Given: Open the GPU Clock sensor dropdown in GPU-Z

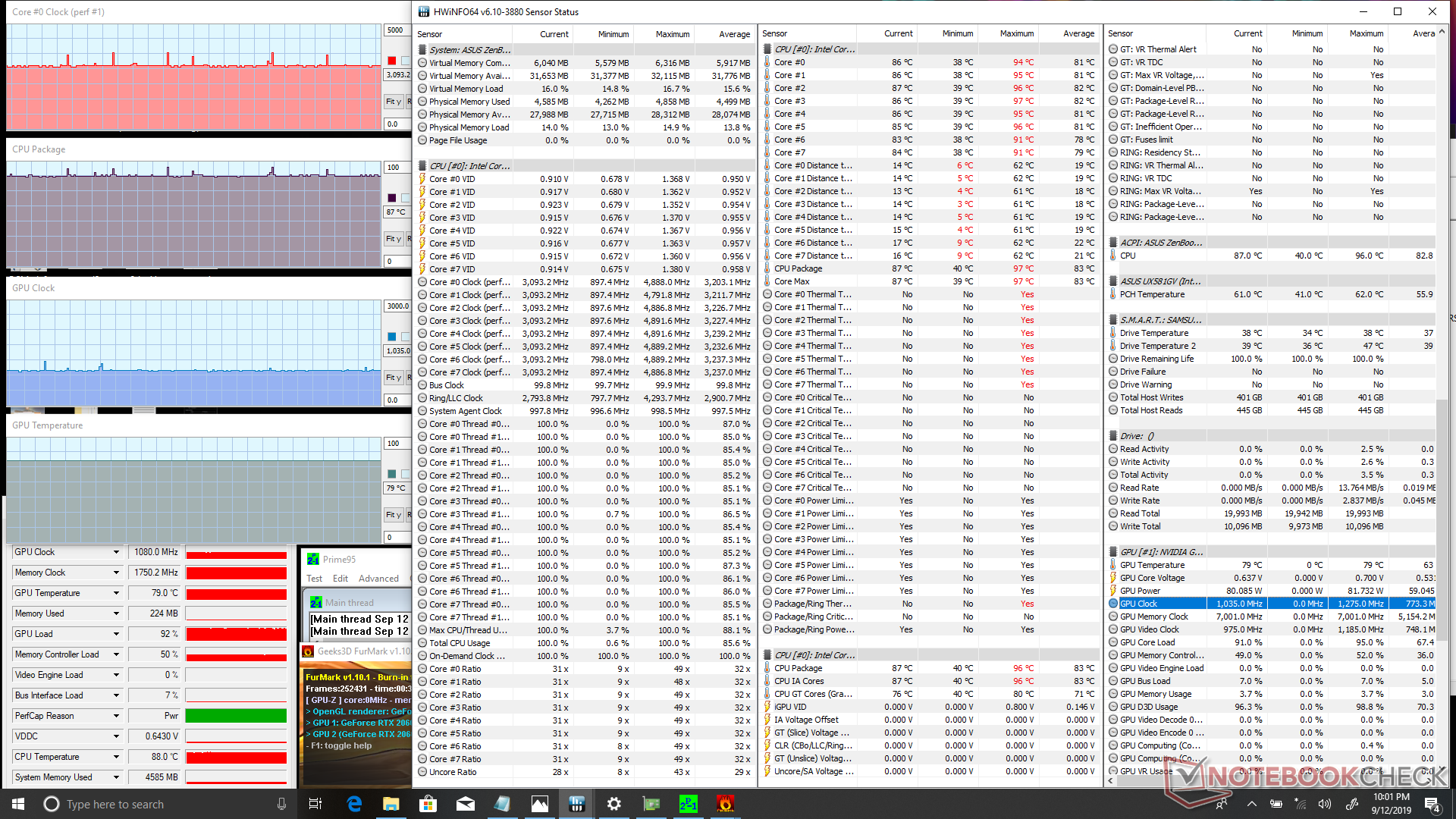Looking at the screenshot, I should 116,552.
